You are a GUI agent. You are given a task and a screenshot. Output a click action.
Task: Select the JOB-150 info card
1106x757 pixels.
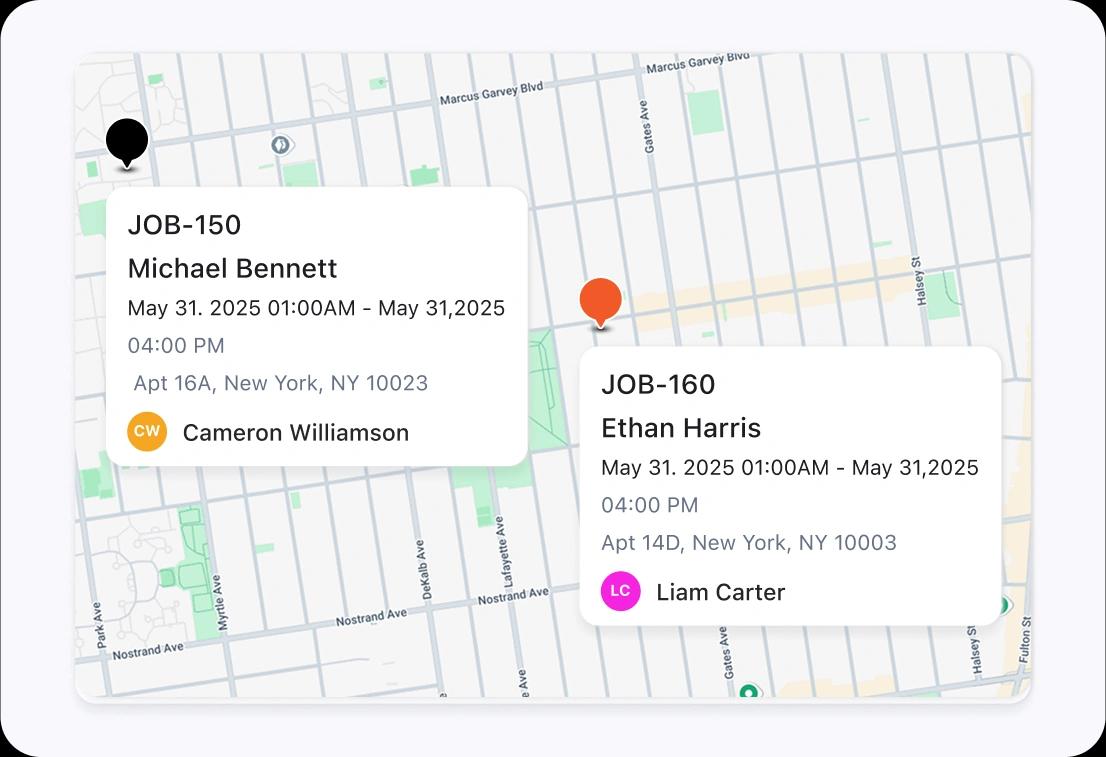point(318,325)
